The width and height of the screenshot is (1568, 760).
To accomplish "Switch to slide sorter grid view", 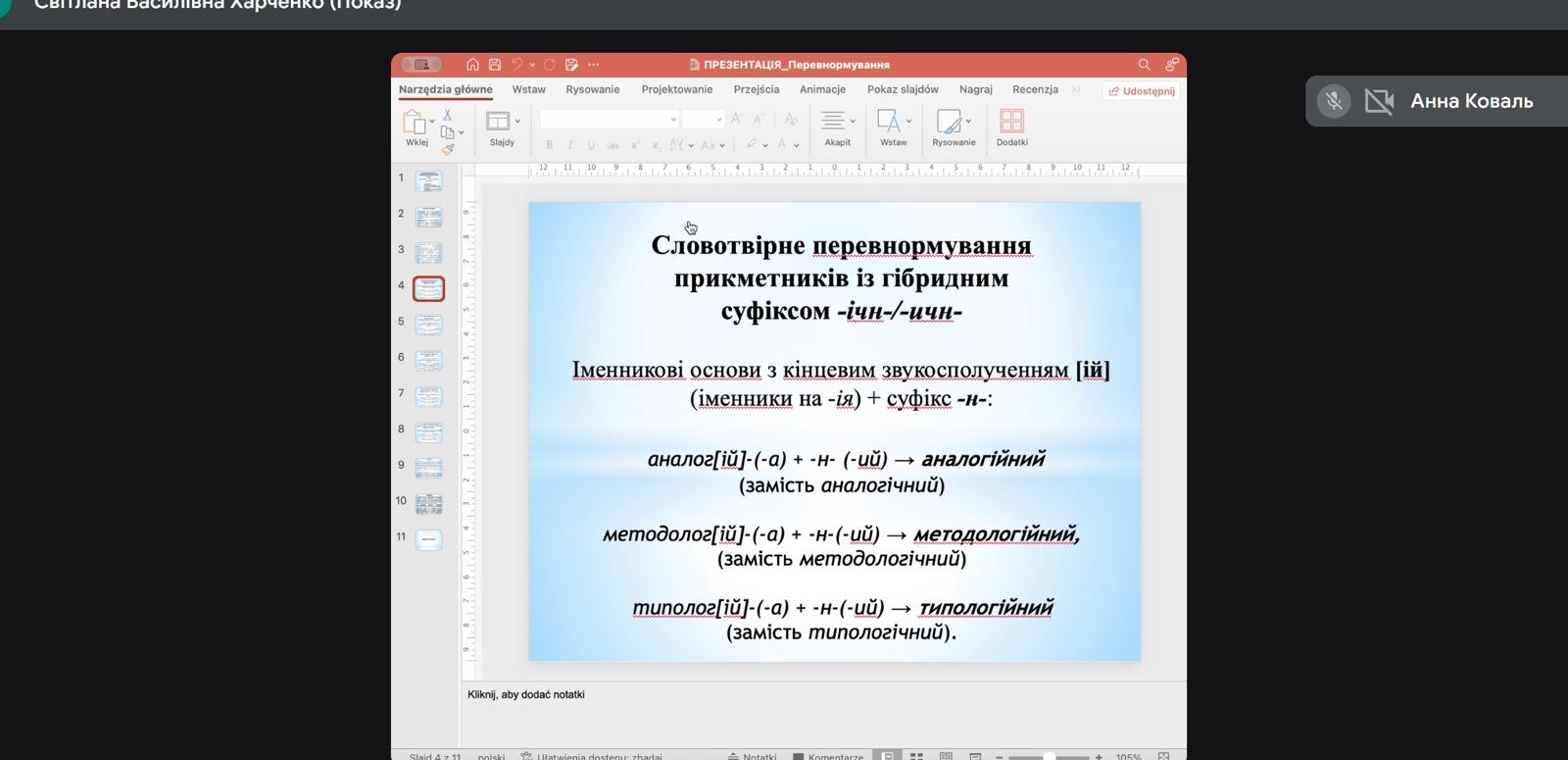I will [917, 756].
